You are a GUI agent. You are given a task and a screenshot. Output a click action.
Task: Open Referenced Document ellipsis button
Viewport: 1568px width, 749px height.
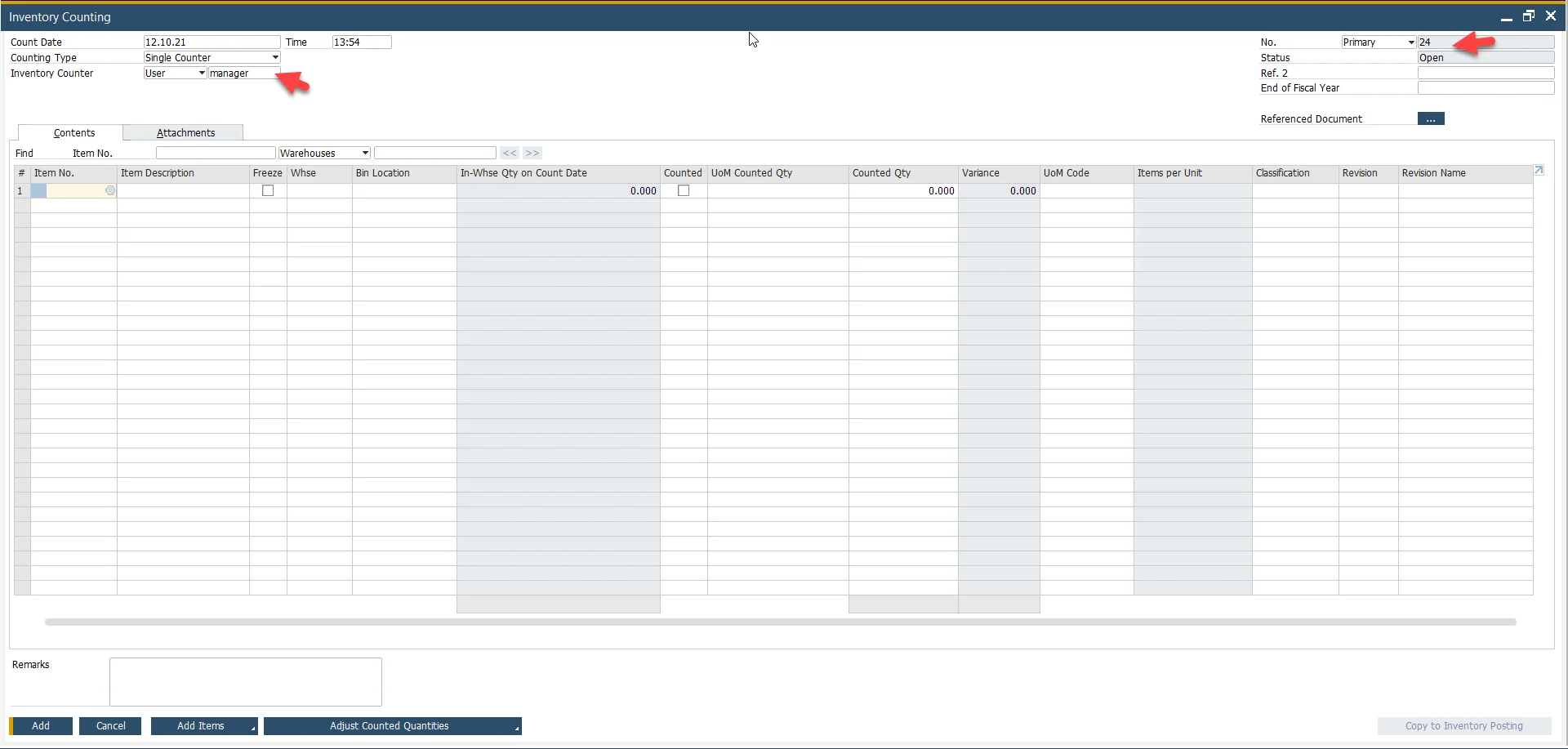[x=1431, y=119]
